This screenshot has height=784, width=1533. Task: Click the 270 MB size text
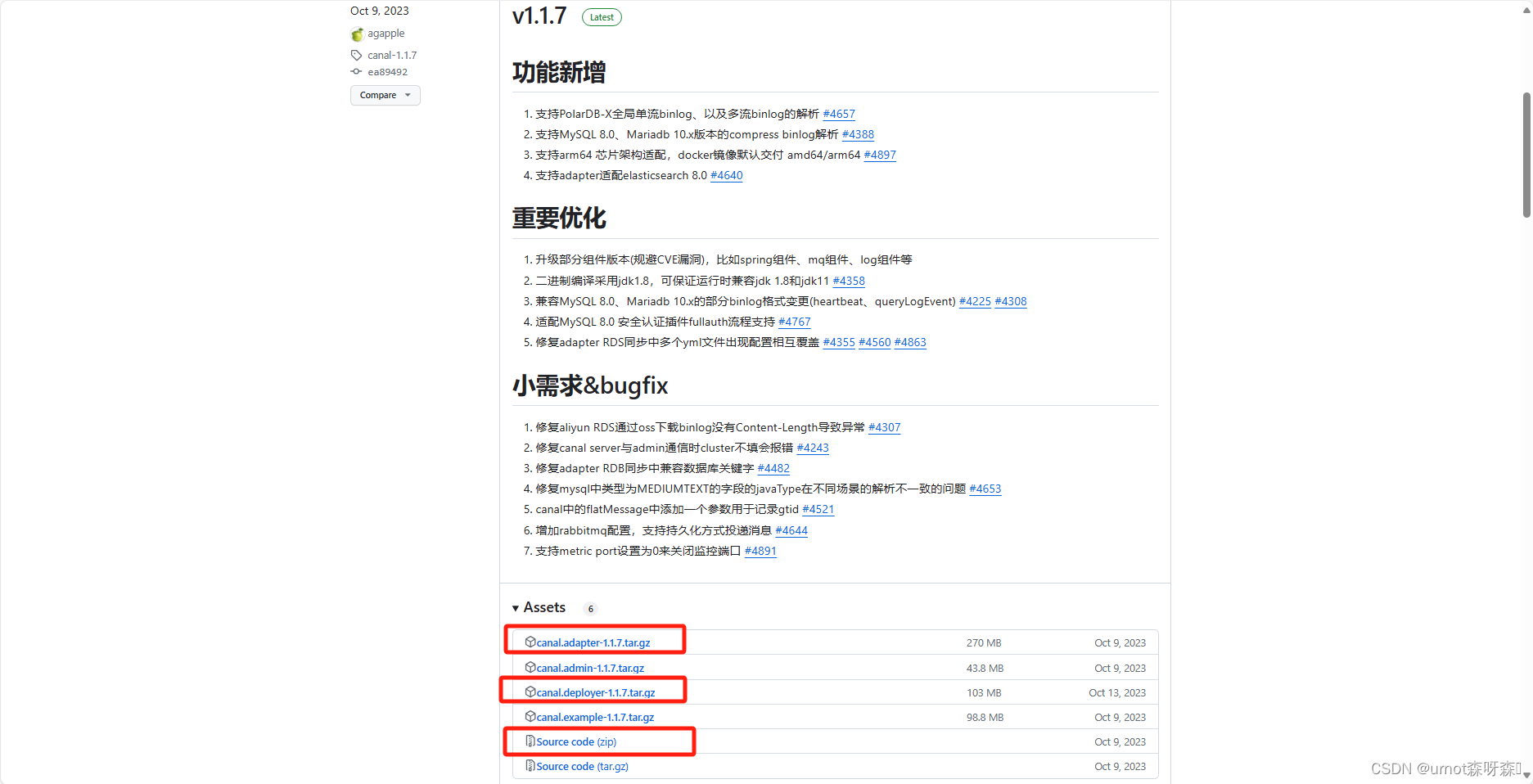pyautogui.click(x=984, y=642)
